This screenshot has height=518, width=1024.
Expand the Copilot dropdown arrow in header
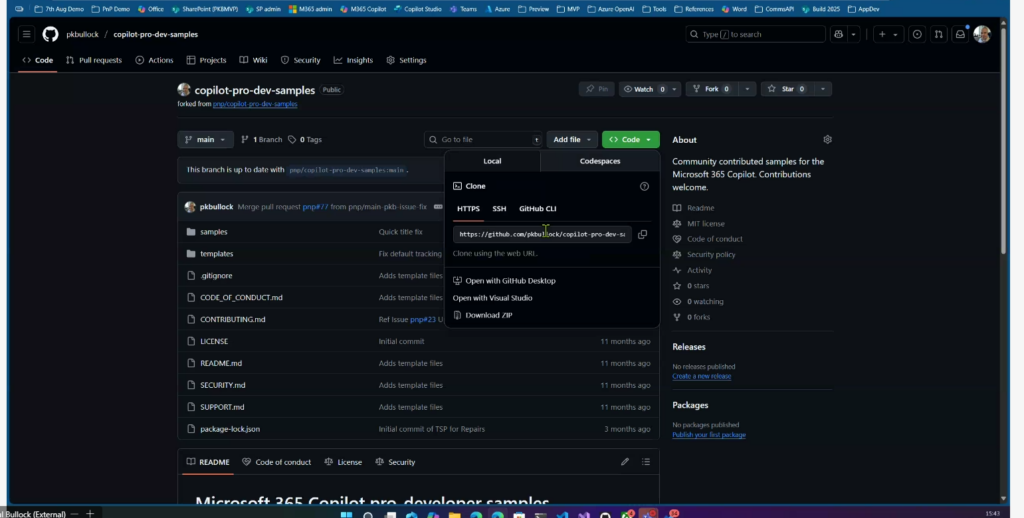(x=853, y=35)
